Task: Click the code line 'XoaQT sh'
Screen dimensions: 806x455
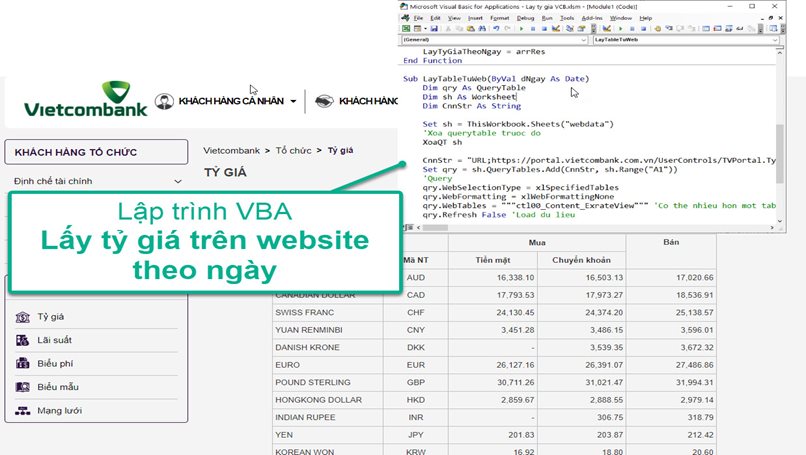Action: click(442, 142)
